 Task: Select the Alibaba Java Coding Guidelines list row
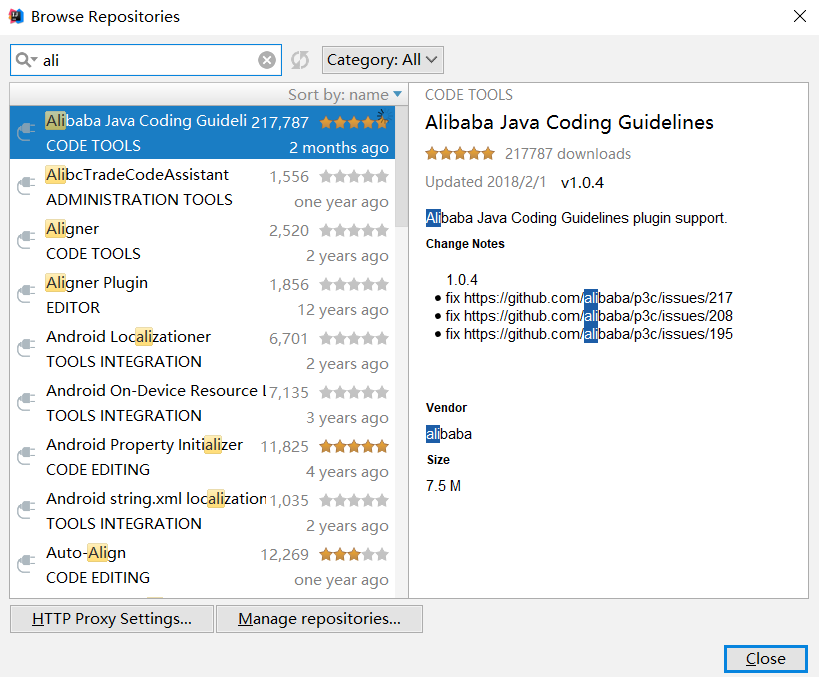coord(202,133)
